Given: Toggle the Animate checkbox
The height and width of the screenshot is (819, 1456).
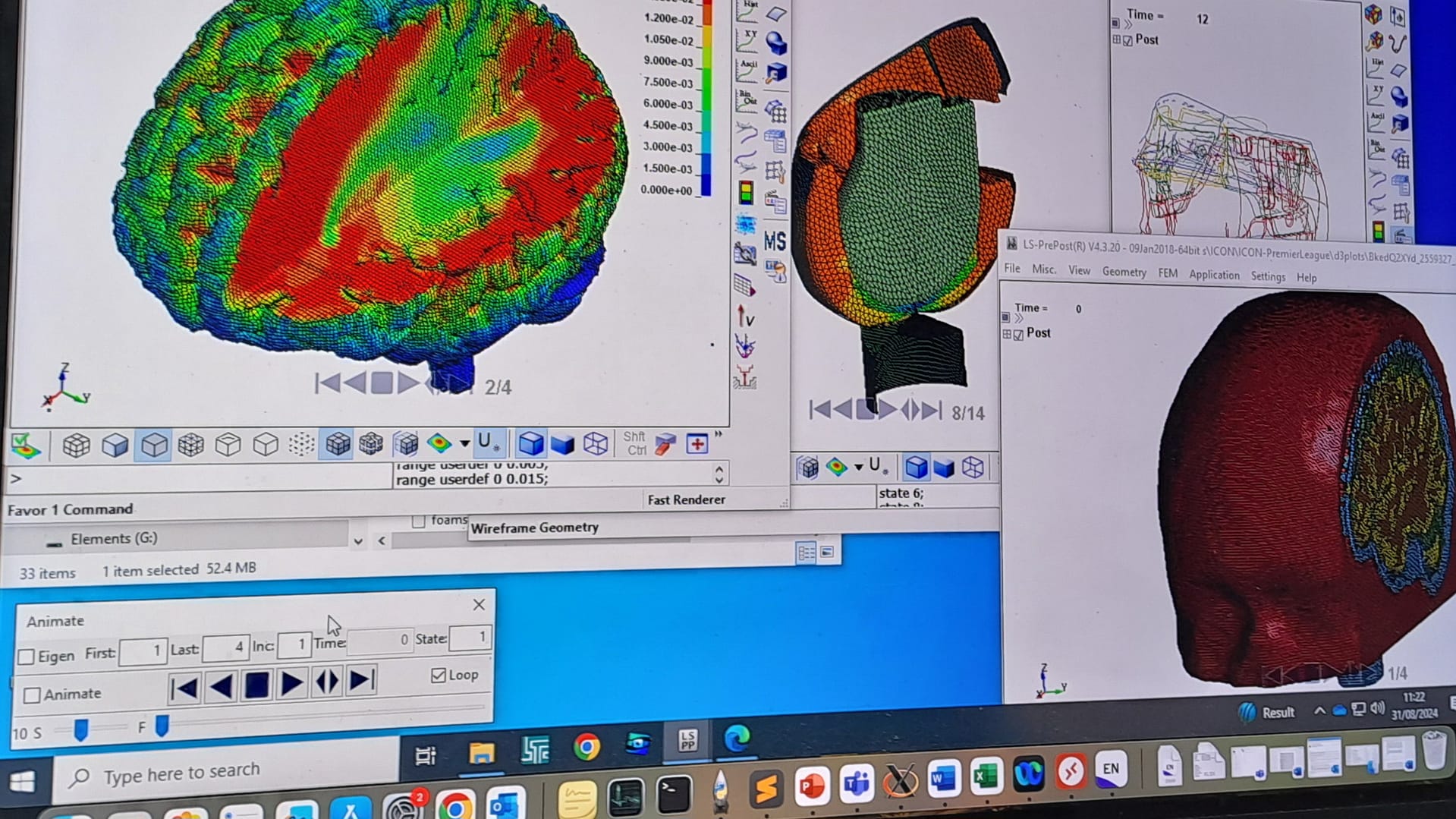Looking at the screenshot, I should click(x=32, y=695).
